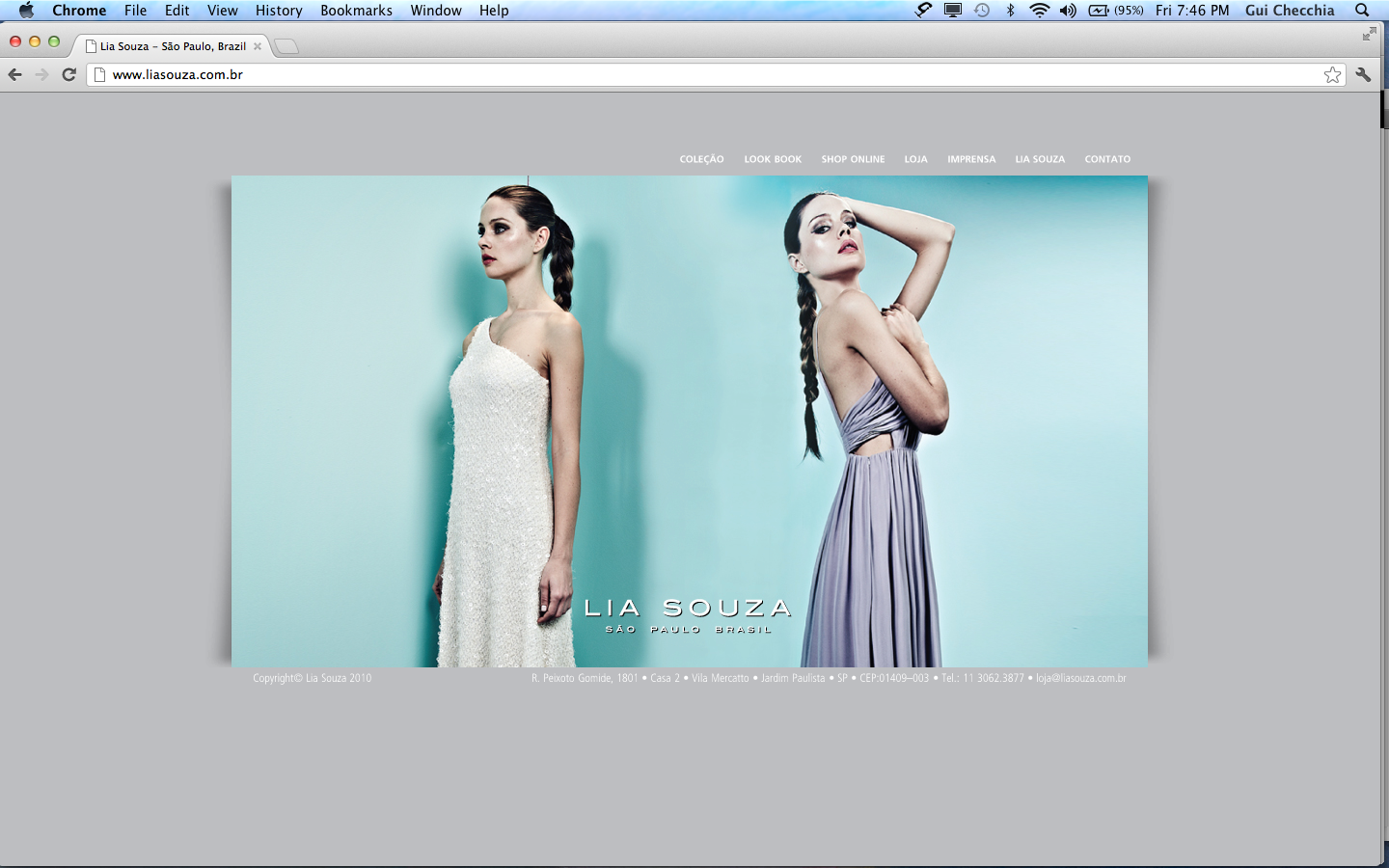Screen dimensions: 1389x868
Task: Reload the page with the refresh icon
Action: click(68, 74)
